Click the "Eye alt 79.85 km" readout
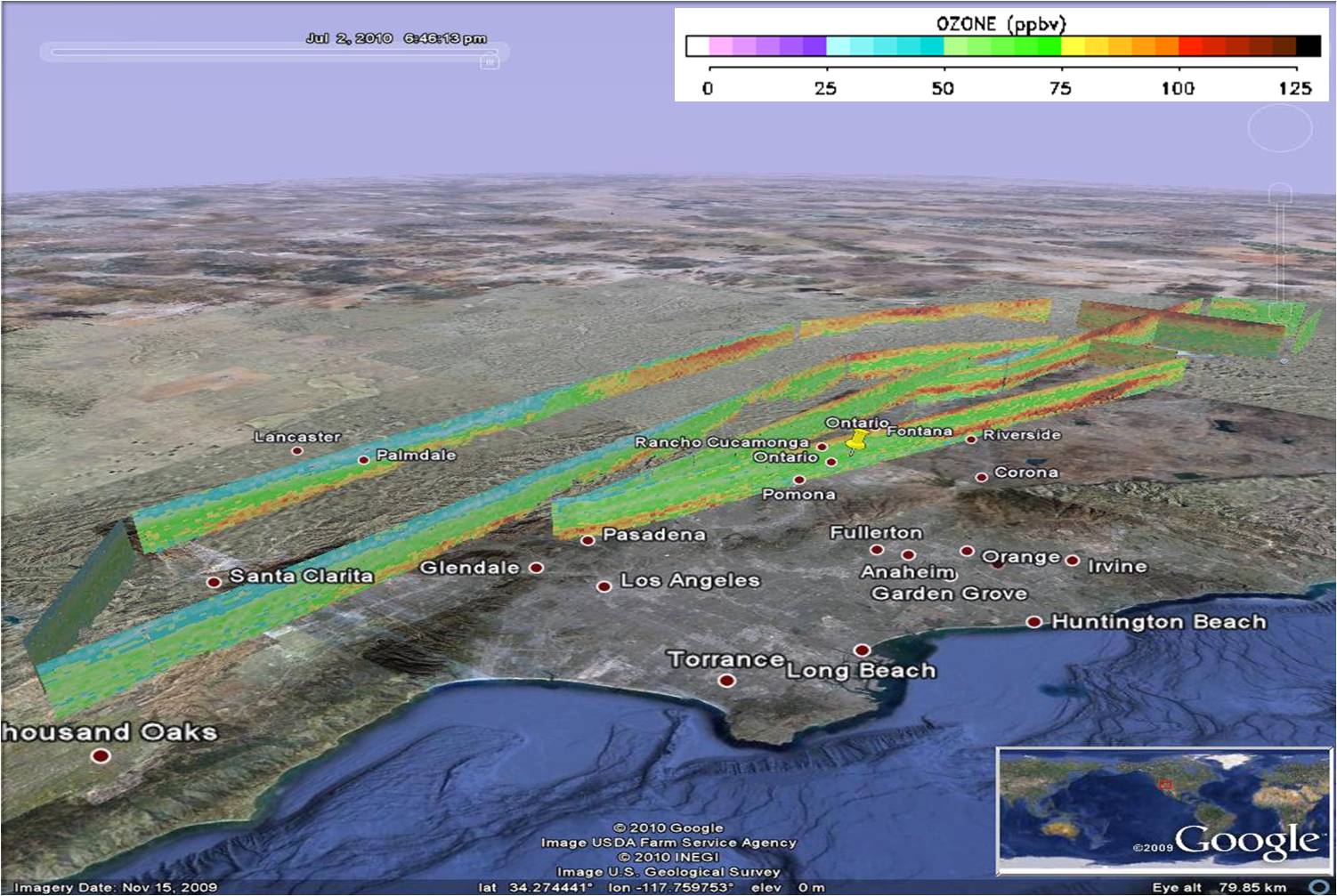Image resolution: width=1337 pixels, height=896 pixels. (x=1219, y=887)
